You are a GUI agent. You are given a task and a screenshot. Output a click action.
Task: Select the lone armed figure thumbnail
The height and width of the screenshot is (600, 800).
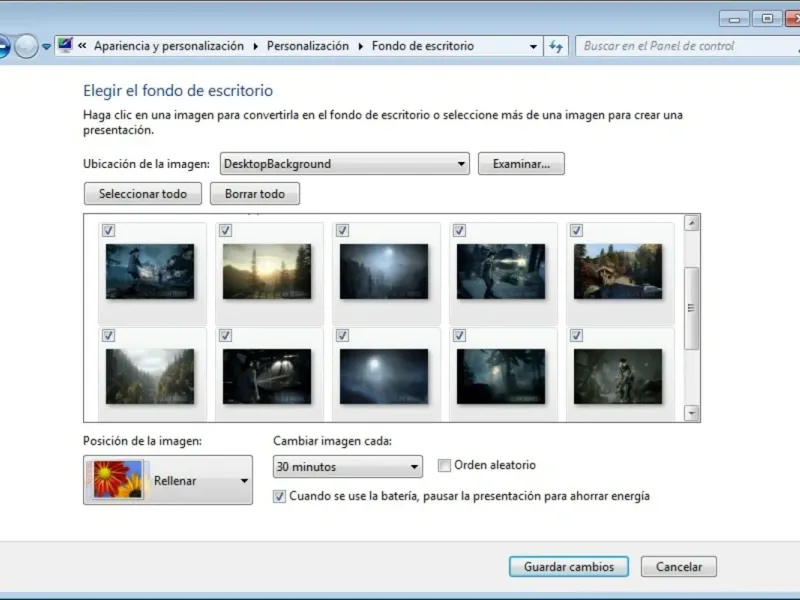618,377
